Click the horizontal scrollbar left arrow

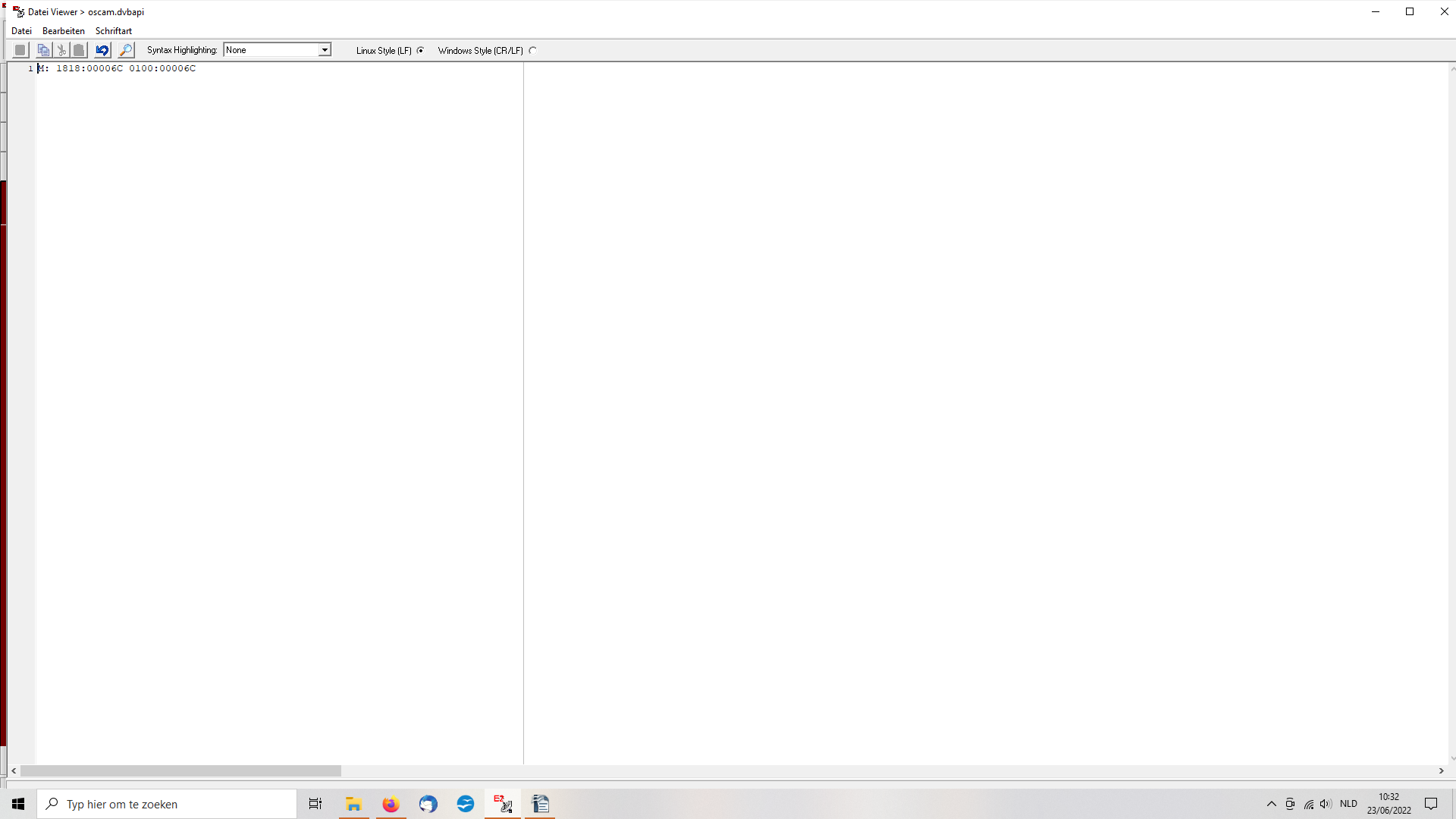(x=14, y=770)
